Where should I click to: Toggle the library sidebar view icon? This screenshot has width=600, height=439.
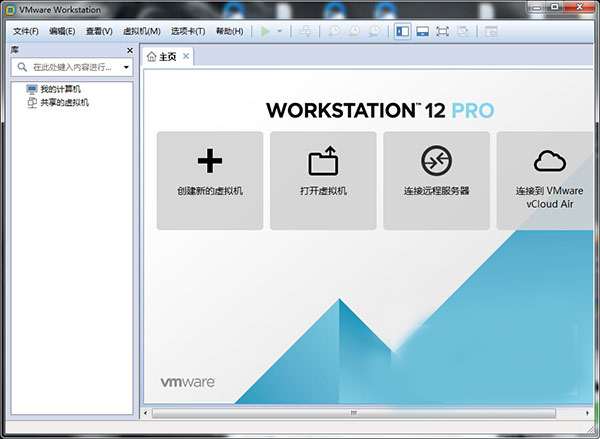[403, 31]
